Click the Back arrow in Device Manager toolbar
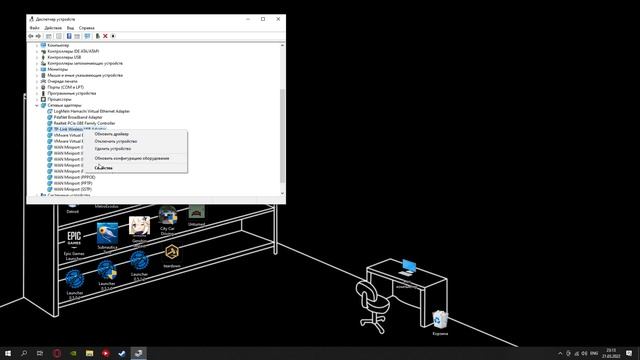Image resolution: width=640 pixels, height=360 pixels. point(31,36)
